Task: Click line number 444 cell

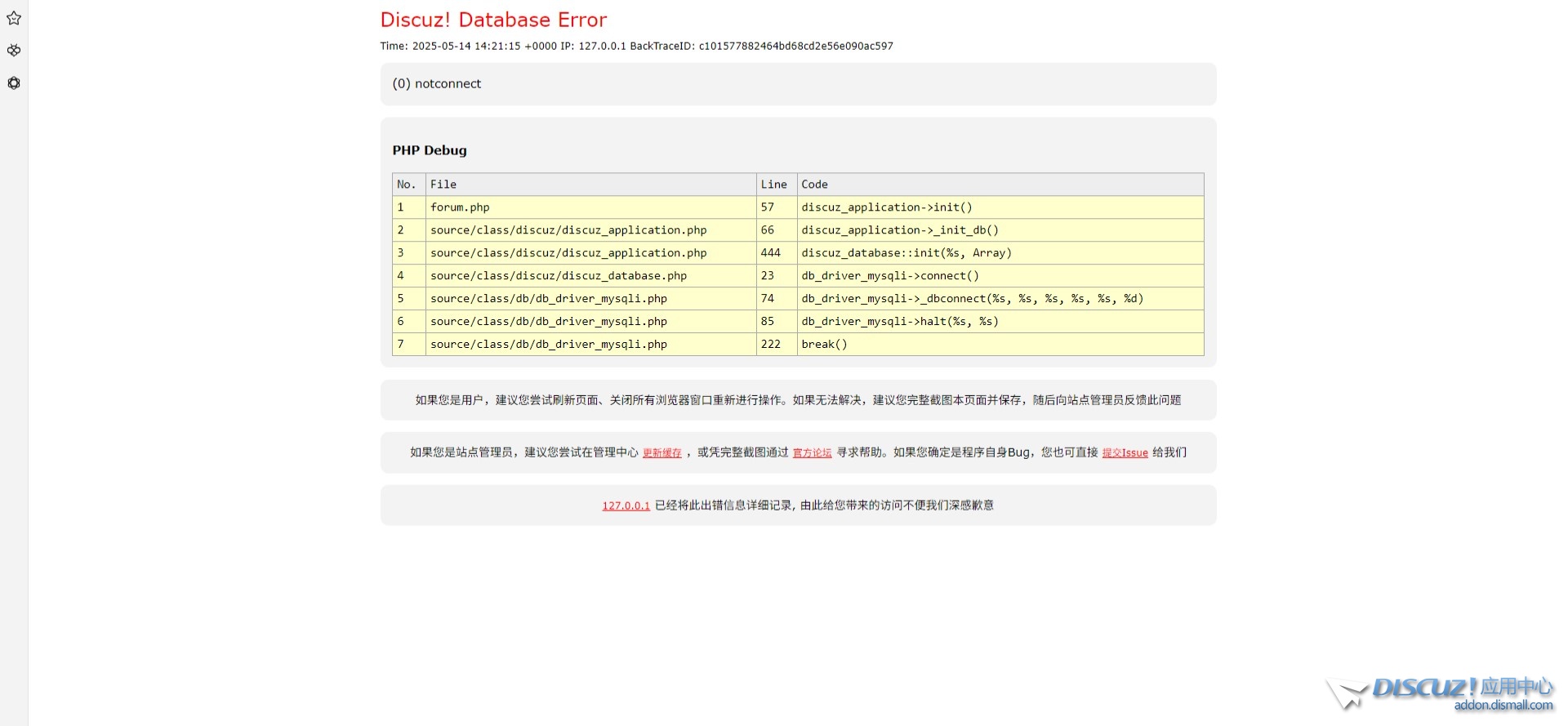Action: [x=770, y=253]
